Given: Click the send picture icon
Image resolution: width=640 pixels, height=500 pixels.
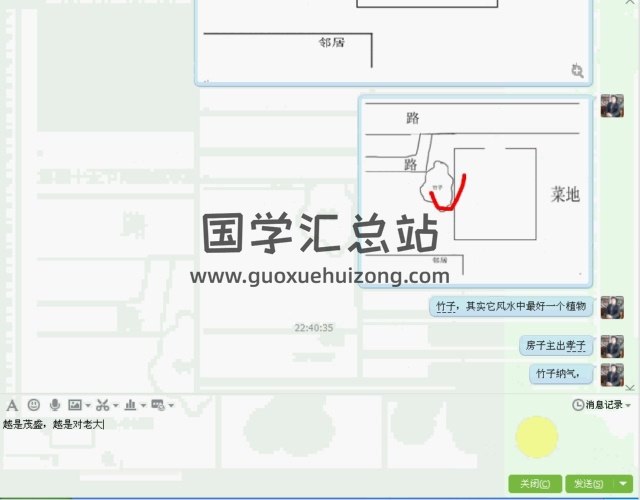Looking at the screenshot, I should point(75,405).
